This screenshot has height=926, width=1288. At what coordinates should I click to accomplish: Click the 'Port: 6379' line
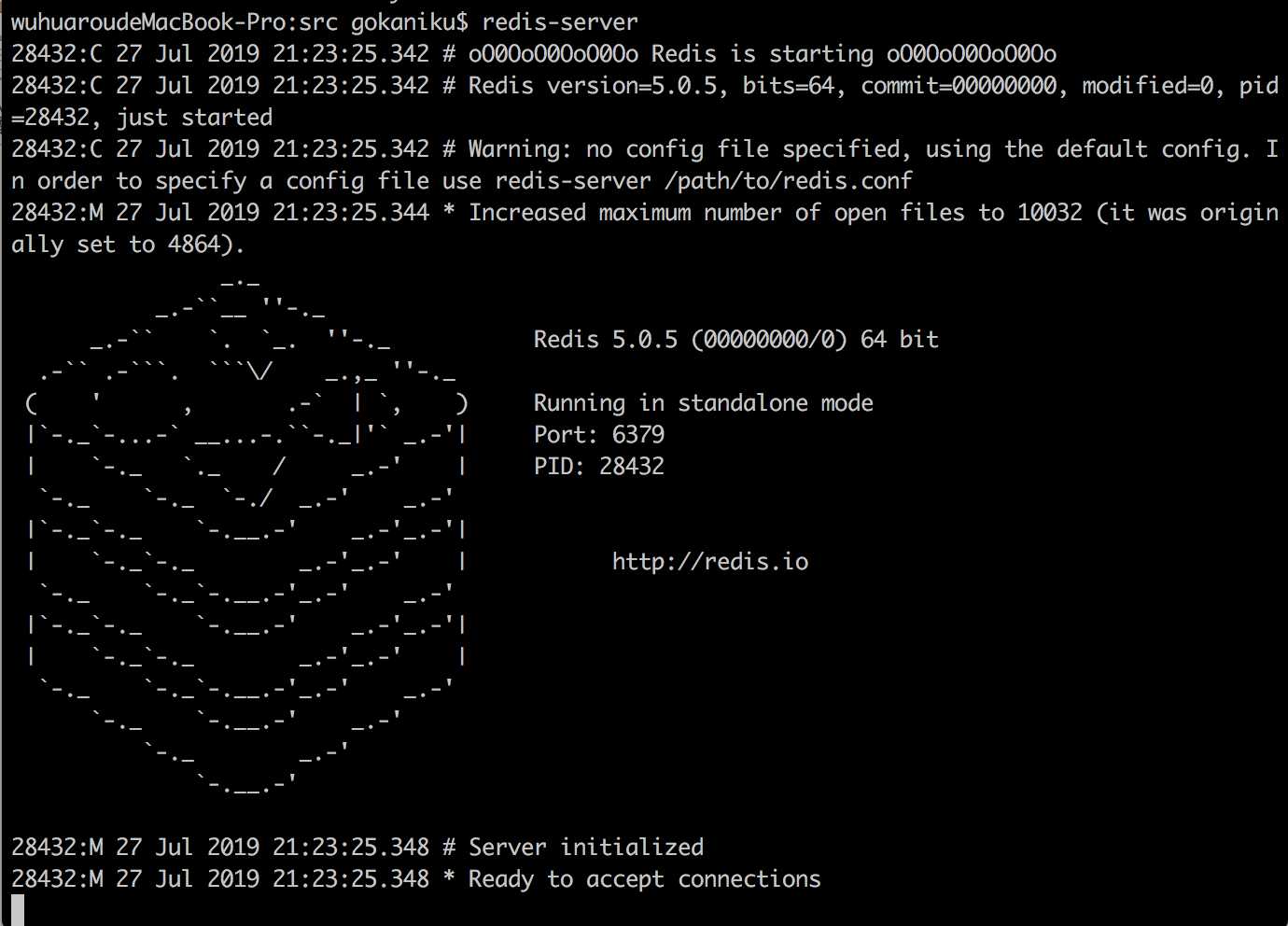[x=598, y=434]
